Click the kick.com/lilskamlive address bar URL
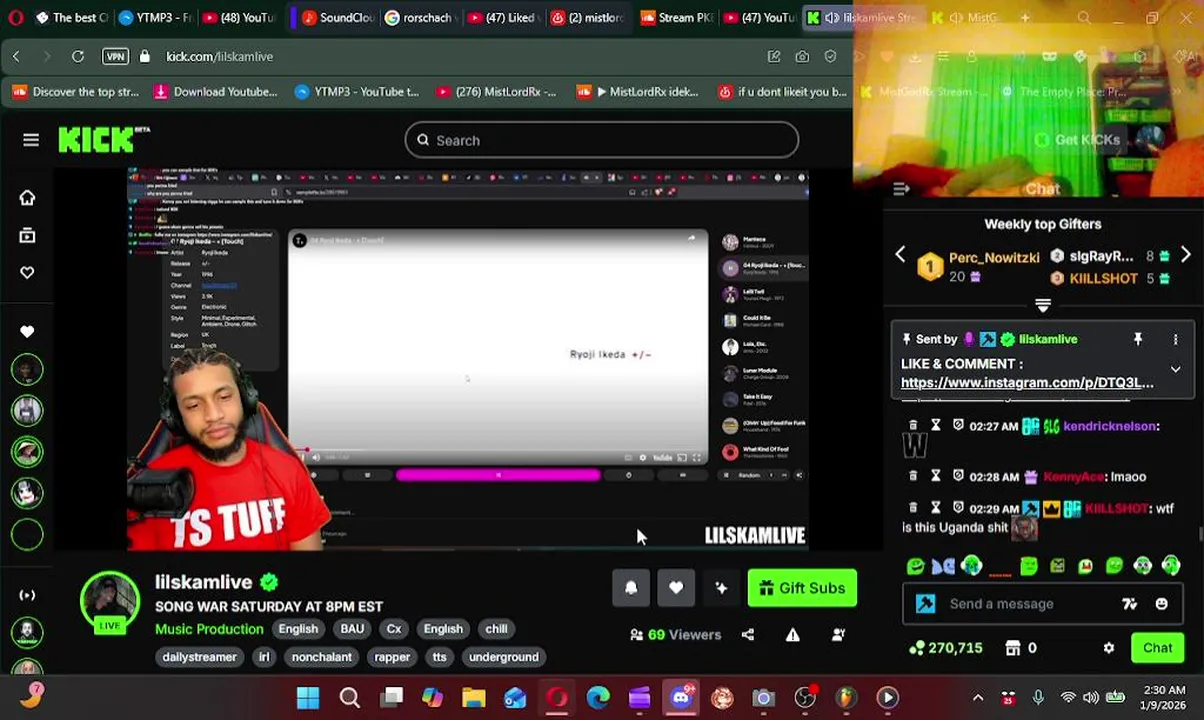 coord(219,57)
